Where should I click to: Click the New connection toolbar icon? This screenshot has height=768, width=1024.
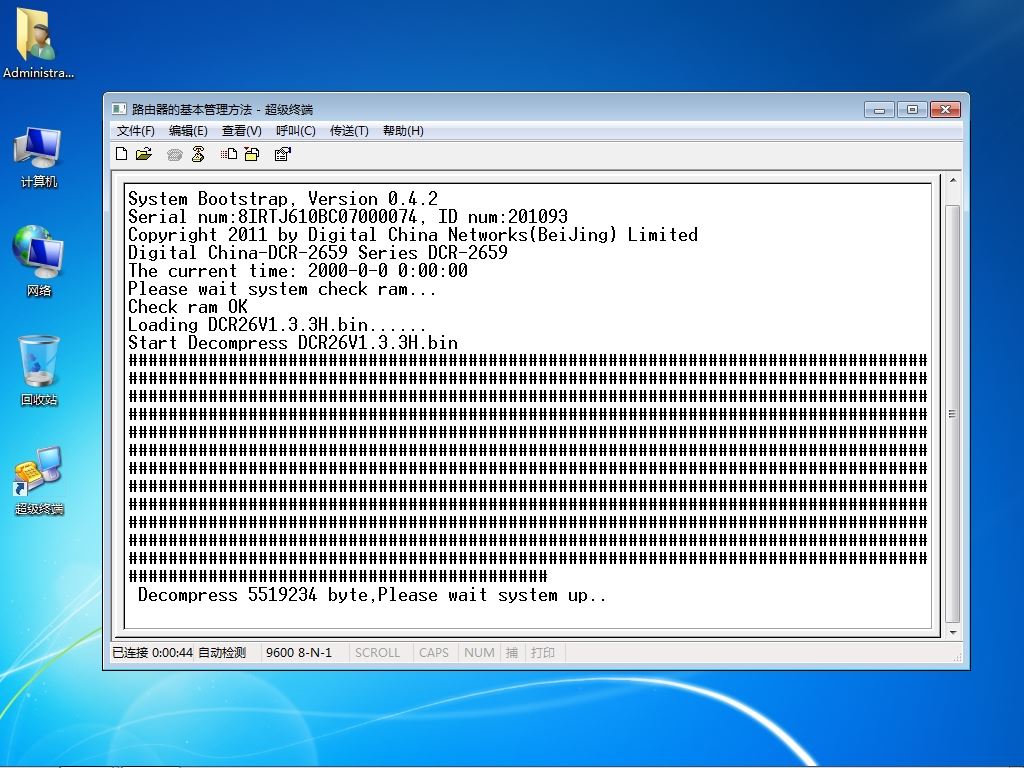(x=121, y=154)
